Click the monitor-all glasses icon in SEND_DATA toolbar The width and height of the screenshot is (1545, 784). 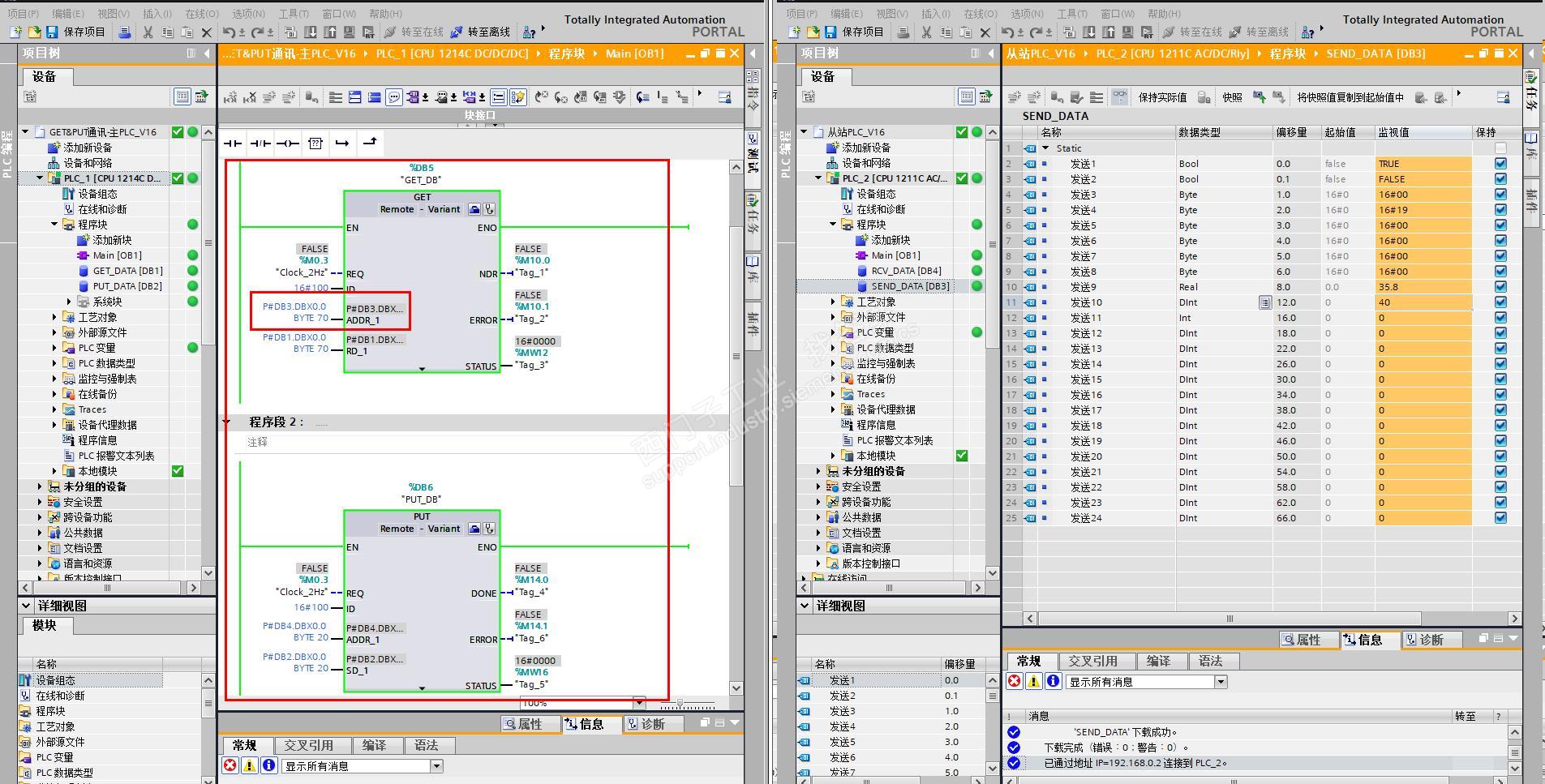click(1119, 97)
